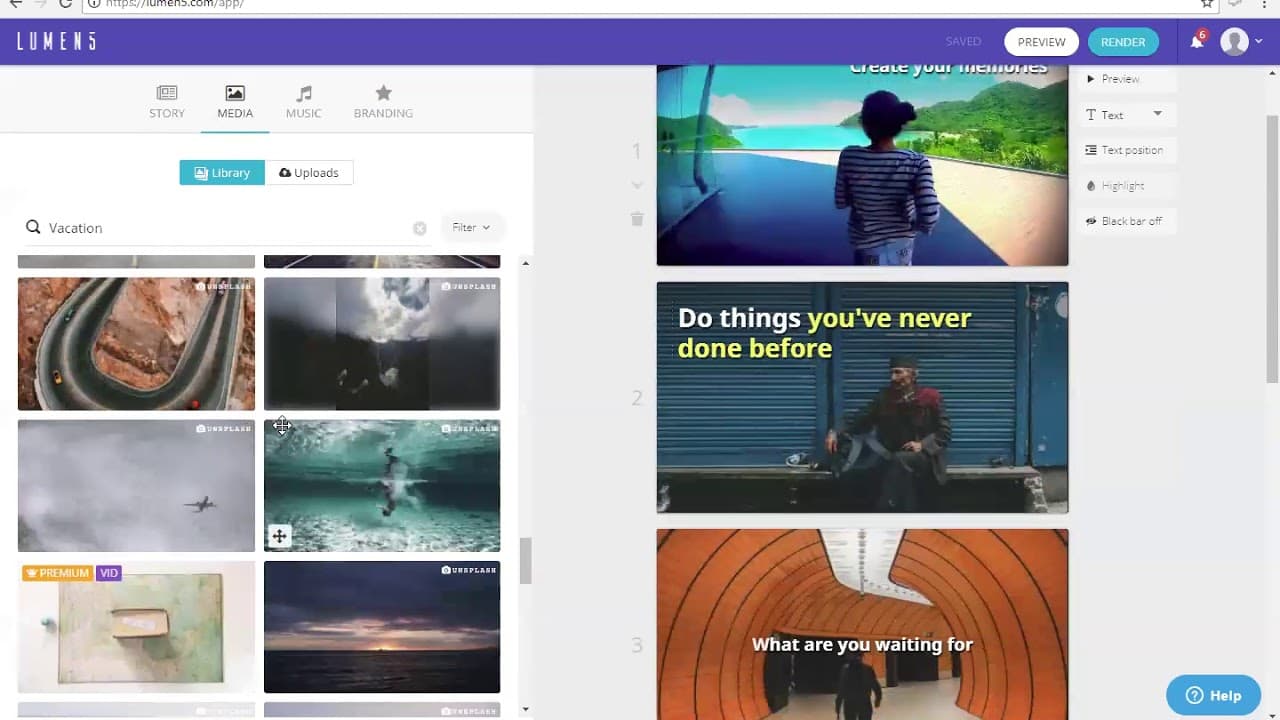
Task: Open the Music section
Action: coord(303,101)
